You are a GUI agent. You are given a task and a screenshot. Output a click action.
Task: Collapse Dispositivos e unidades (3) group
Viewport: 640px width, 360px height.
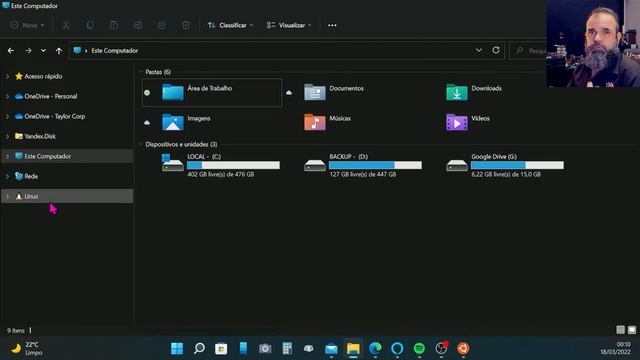pyautogui.click(x=141, y=144)
